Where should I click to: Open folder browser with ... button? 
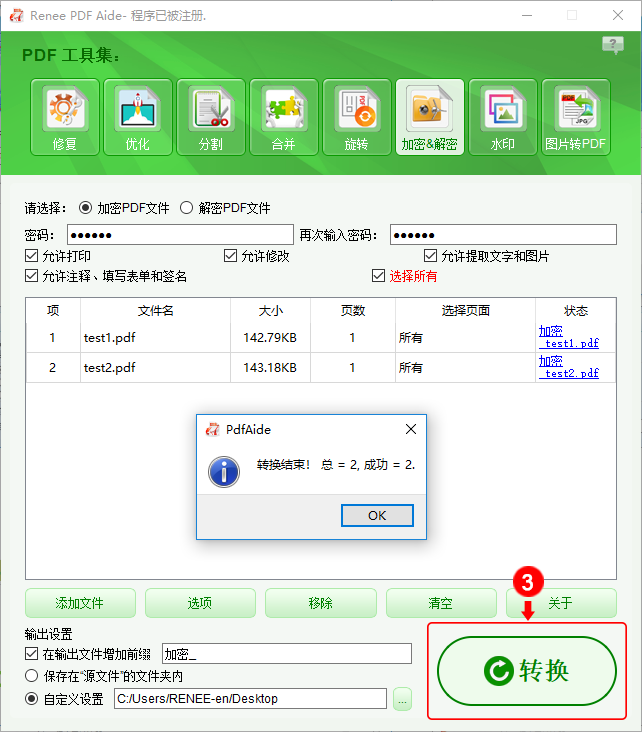coord(402,699)
